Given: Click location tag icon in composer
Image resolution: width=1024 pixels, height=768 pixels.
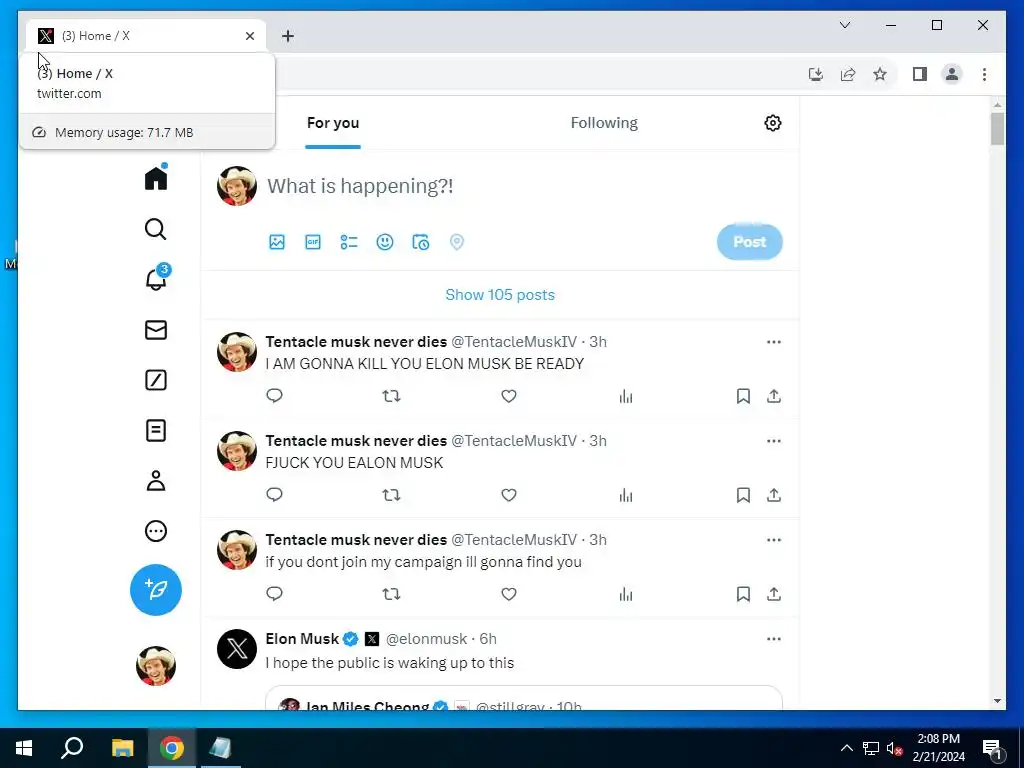Looking at the screenshot, I should point(456,242).
